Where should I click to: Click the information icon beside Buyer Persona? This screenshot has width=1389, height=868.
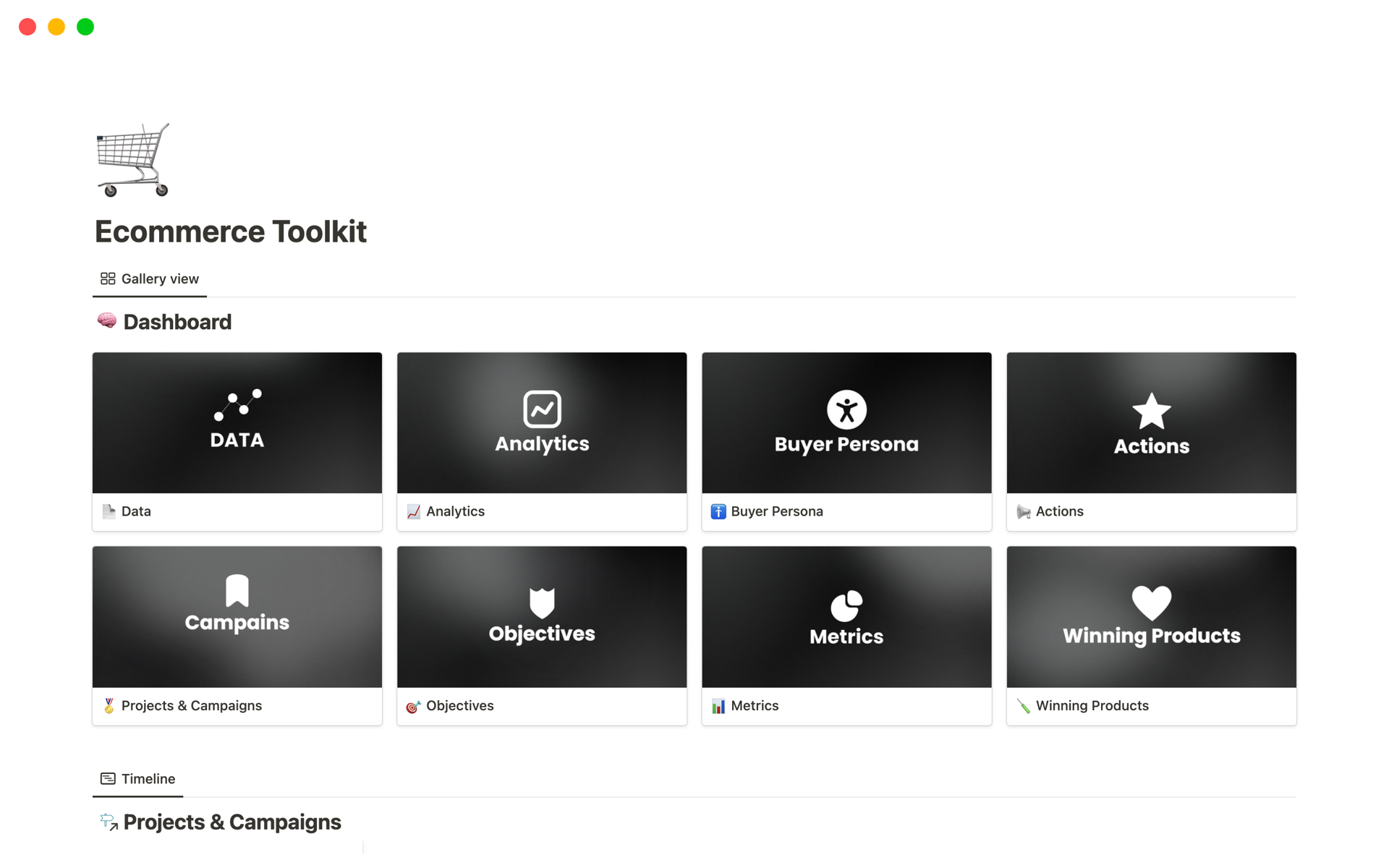pyautogui.click(x=718, y=511)
